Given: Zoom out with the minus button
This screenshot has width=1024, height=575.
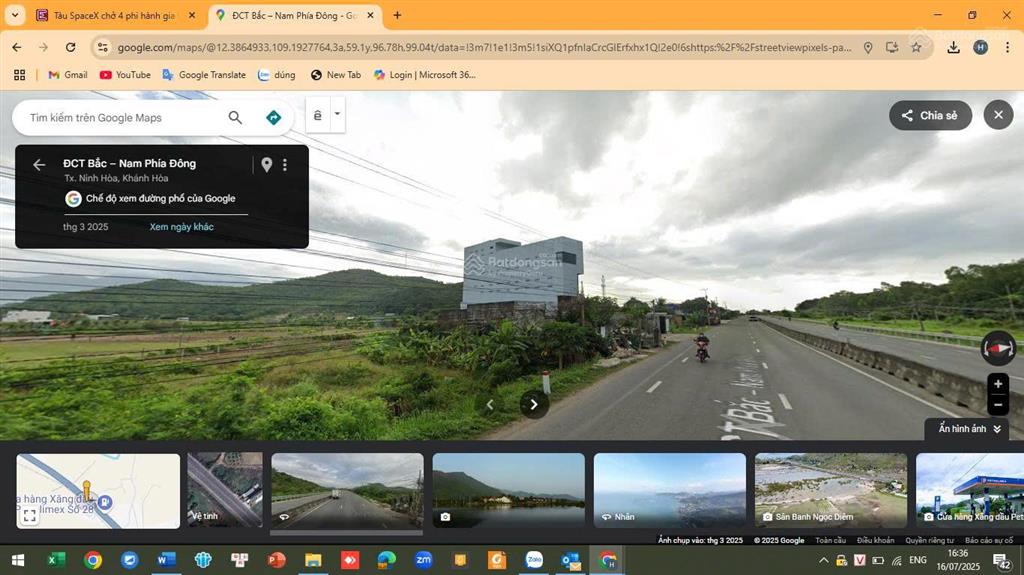Looking at the screenshot, I should click(x=998, y=405).
